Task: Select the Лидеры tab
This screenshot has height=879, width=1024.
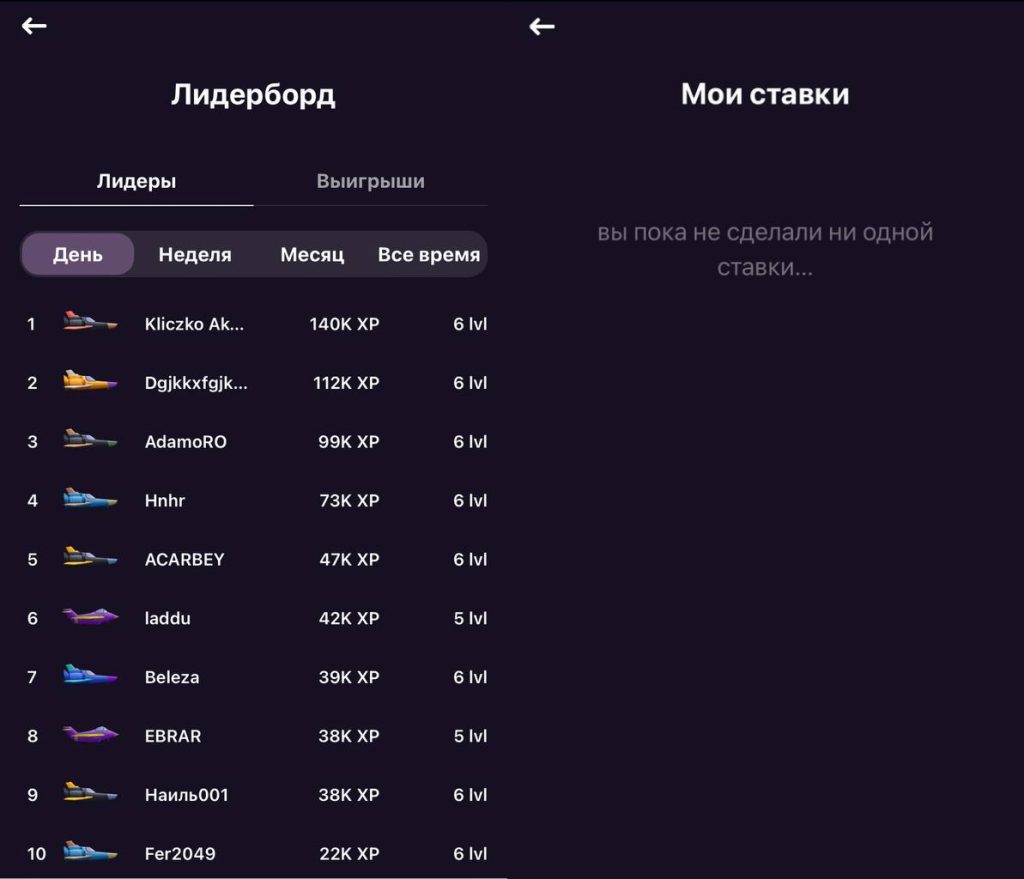Action: 136,182
